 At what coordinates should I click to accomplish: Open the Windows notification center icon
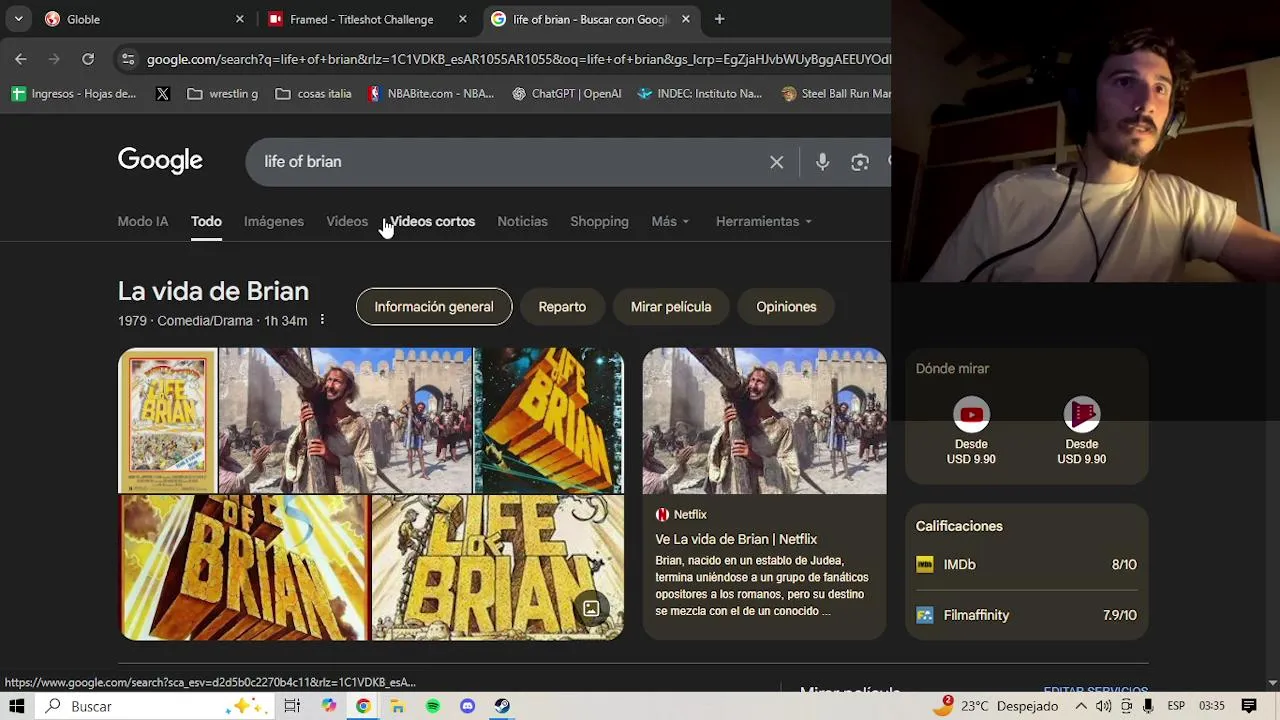tap(1249, 706)
